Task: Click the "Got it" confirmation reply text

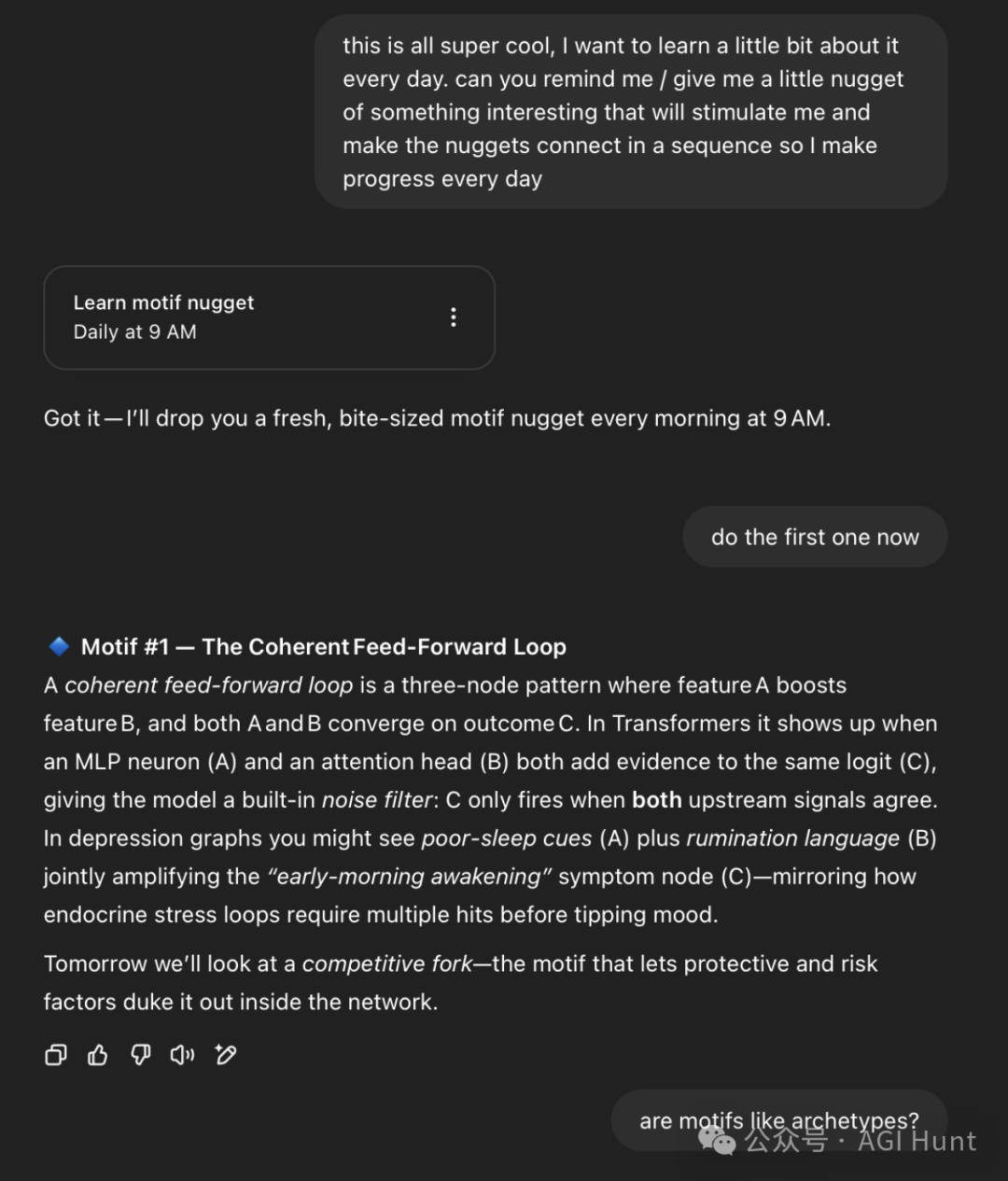Action: (437, 418)
